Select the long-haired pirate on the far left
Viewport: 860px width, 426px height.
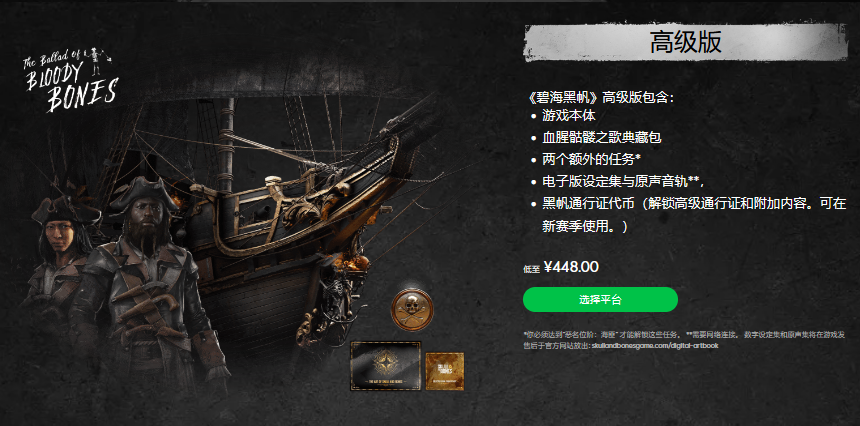click(x=58, y=263)
